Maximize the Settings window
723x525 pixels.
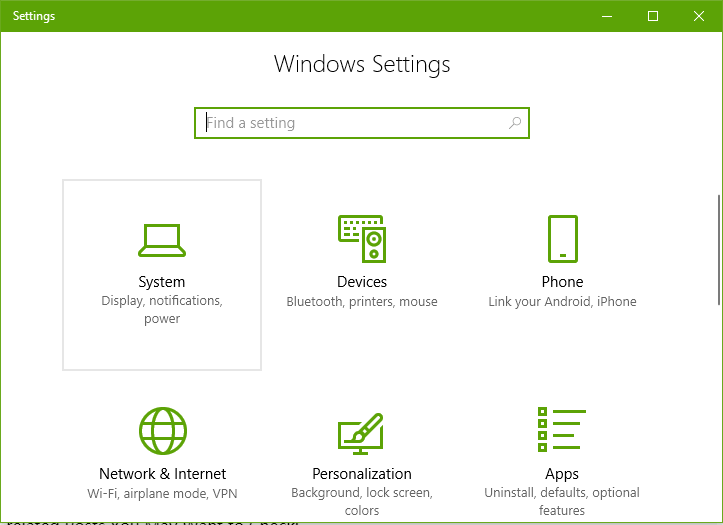653,16
